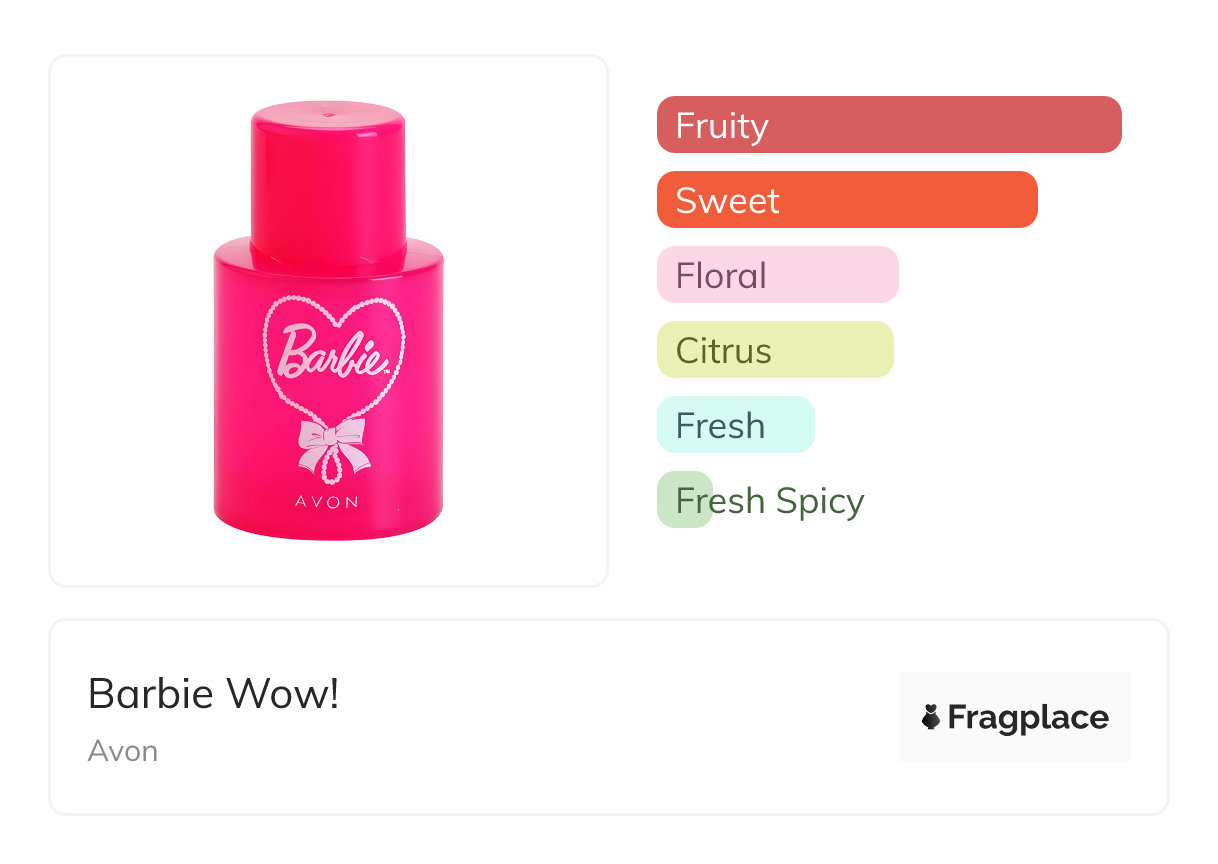This screenshot has height=864, width=1218.
Task: Click the small green Fresh Spicy bar
Action: coord(684,500)
